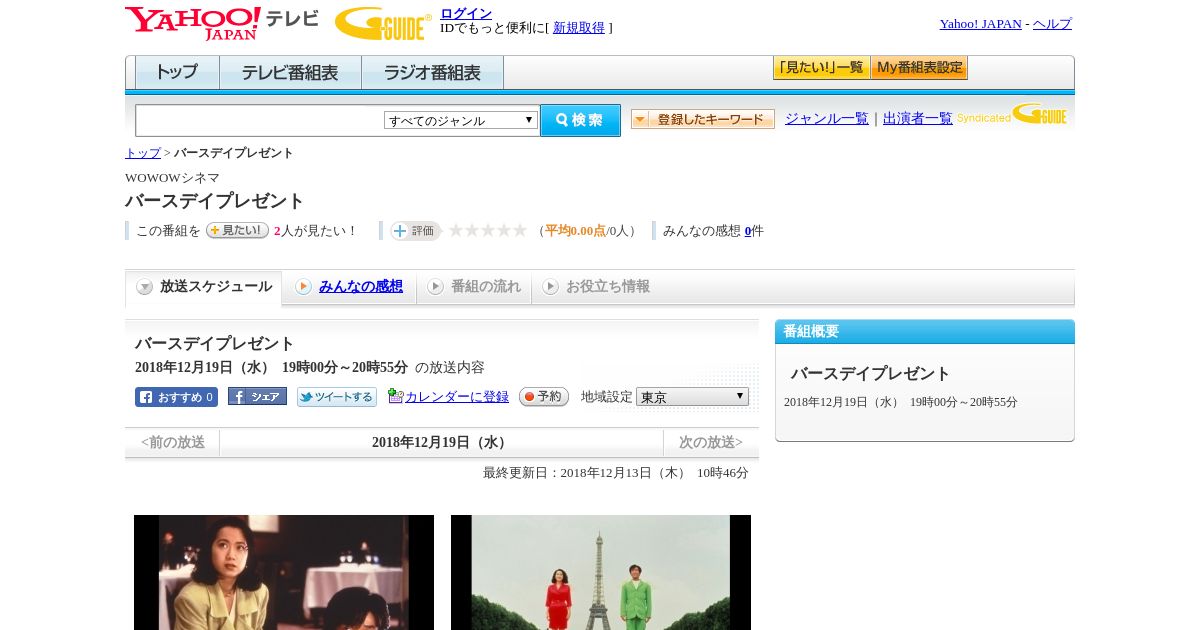This screenshot has width=1200, height=630.
Task: Click the ツイートする button
Action: coord(337,397)
